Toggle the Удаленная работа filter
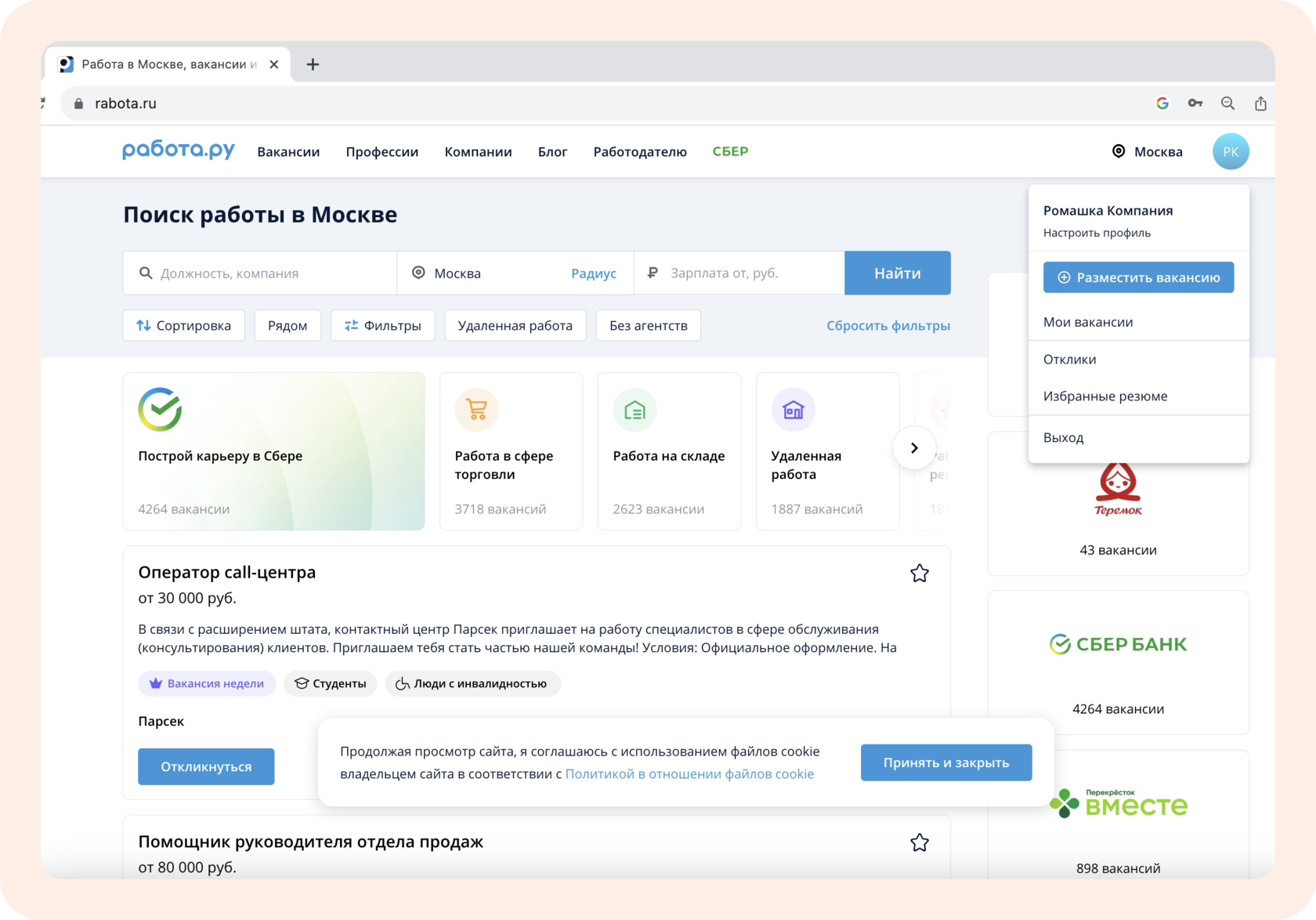Viewport: 1316px width, 920px height. pyautogui.click(x=515, y=325)
